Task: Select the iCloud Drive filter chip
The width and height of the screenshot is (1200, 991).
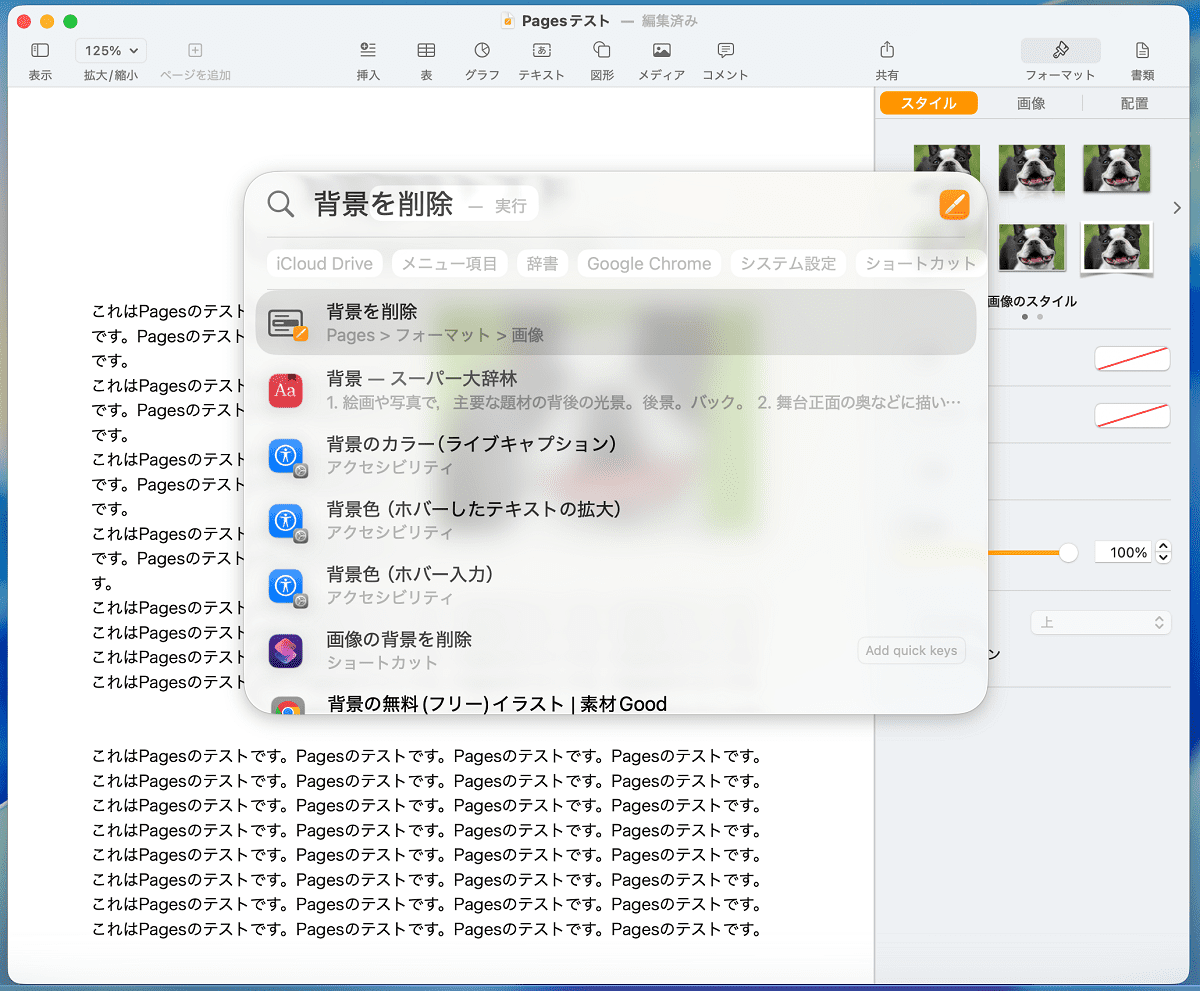Action: [325, 264]
